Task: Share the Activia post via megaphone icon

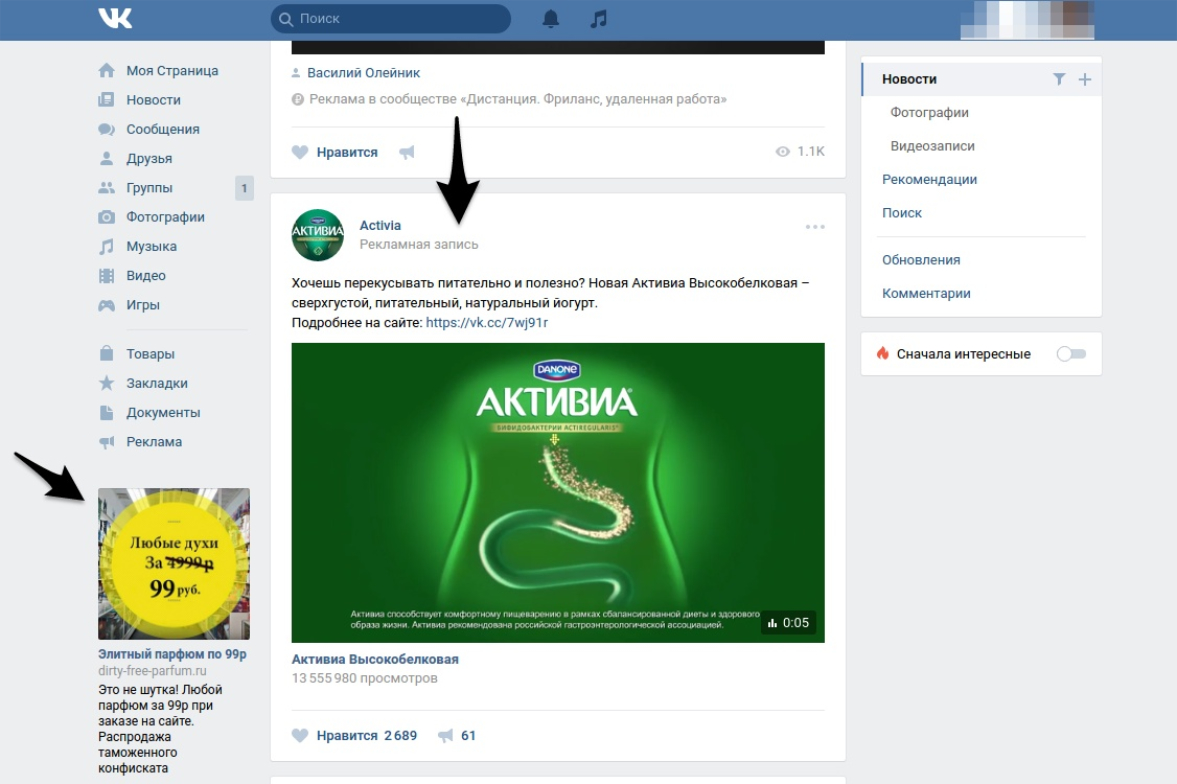Action: pyautogui.click(x=446, y=735)
